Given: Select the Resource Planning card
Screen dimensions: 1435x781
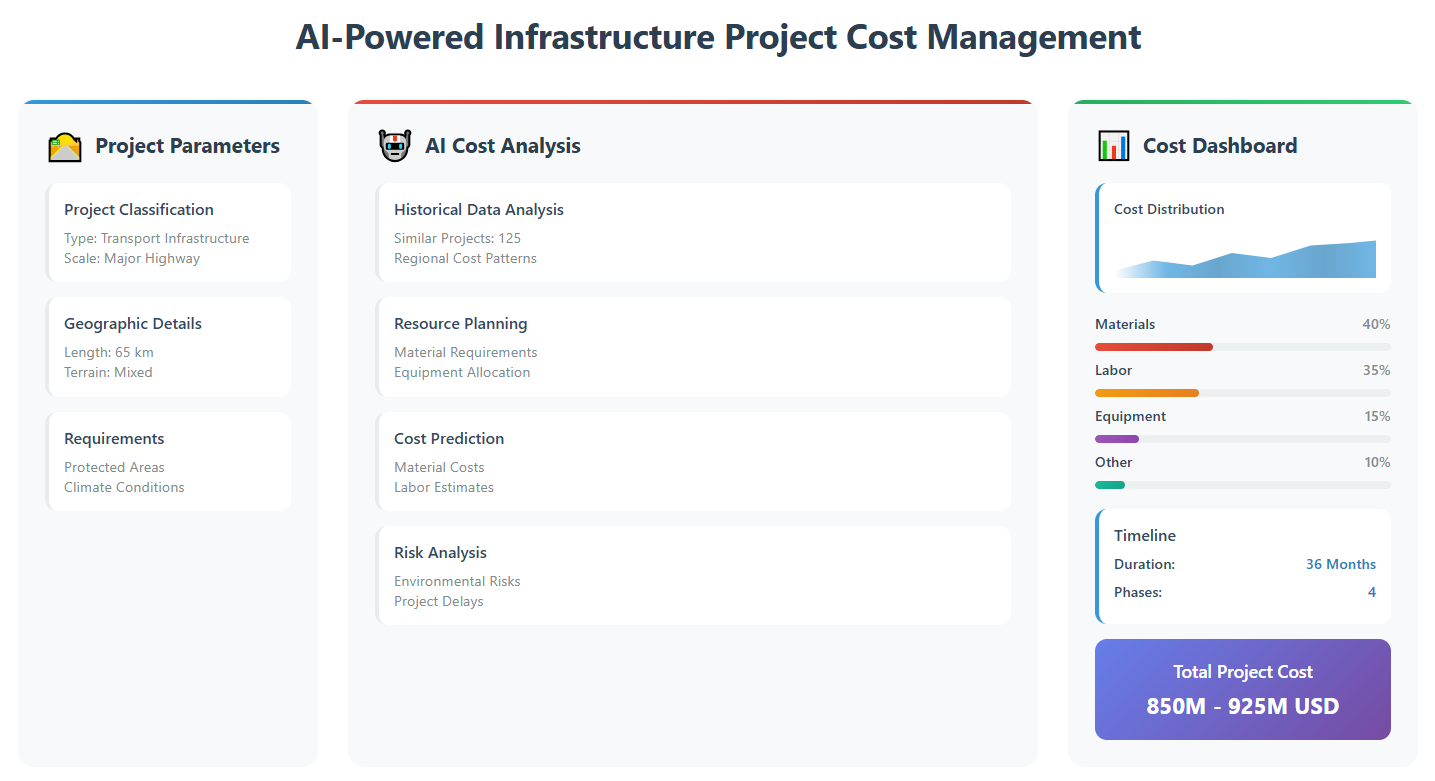Looking at the screenshot, I should [x=693, y=347].
